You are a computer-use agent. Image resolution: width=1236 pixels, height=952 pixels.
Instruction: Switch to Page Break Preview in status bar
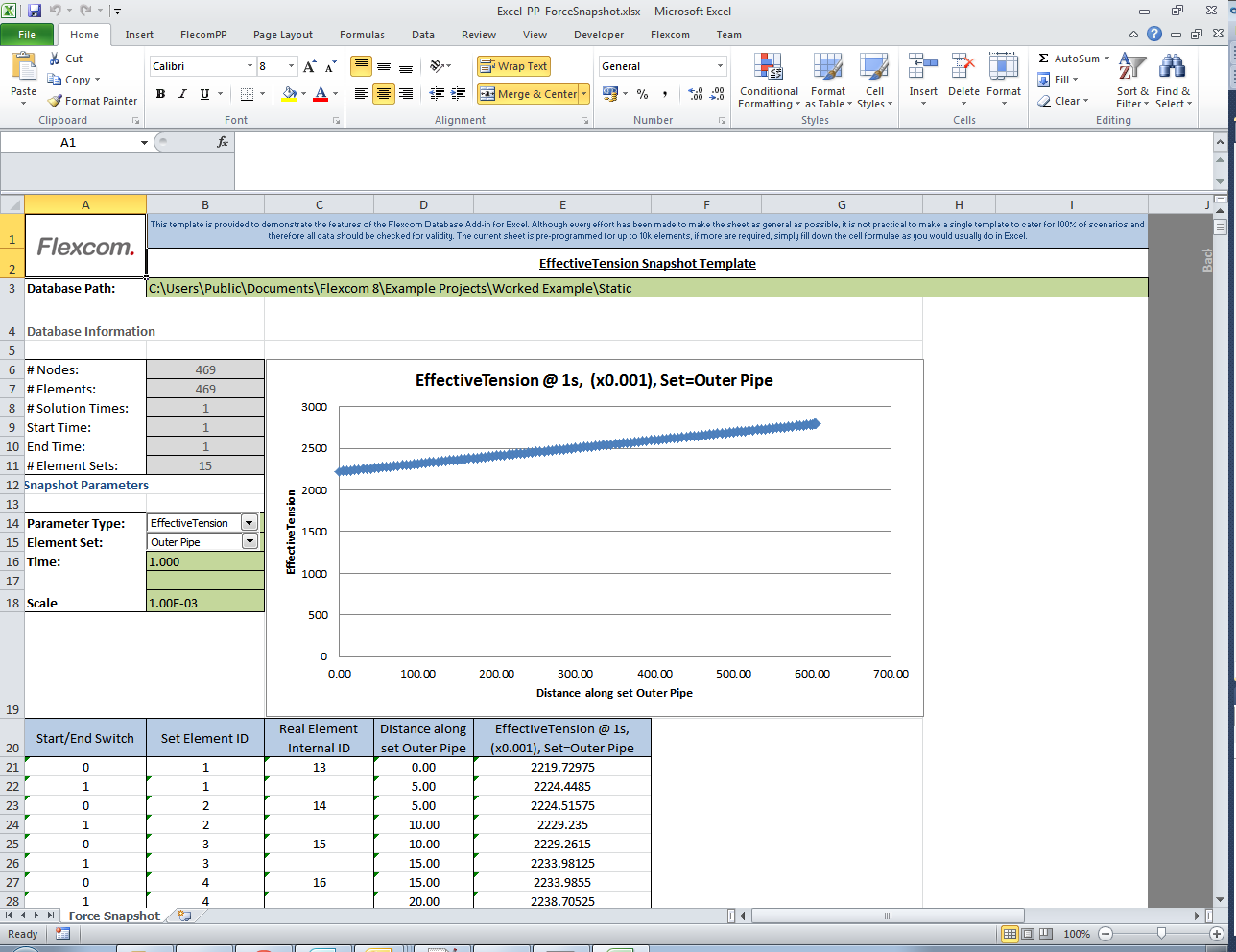pos(1045,934)
